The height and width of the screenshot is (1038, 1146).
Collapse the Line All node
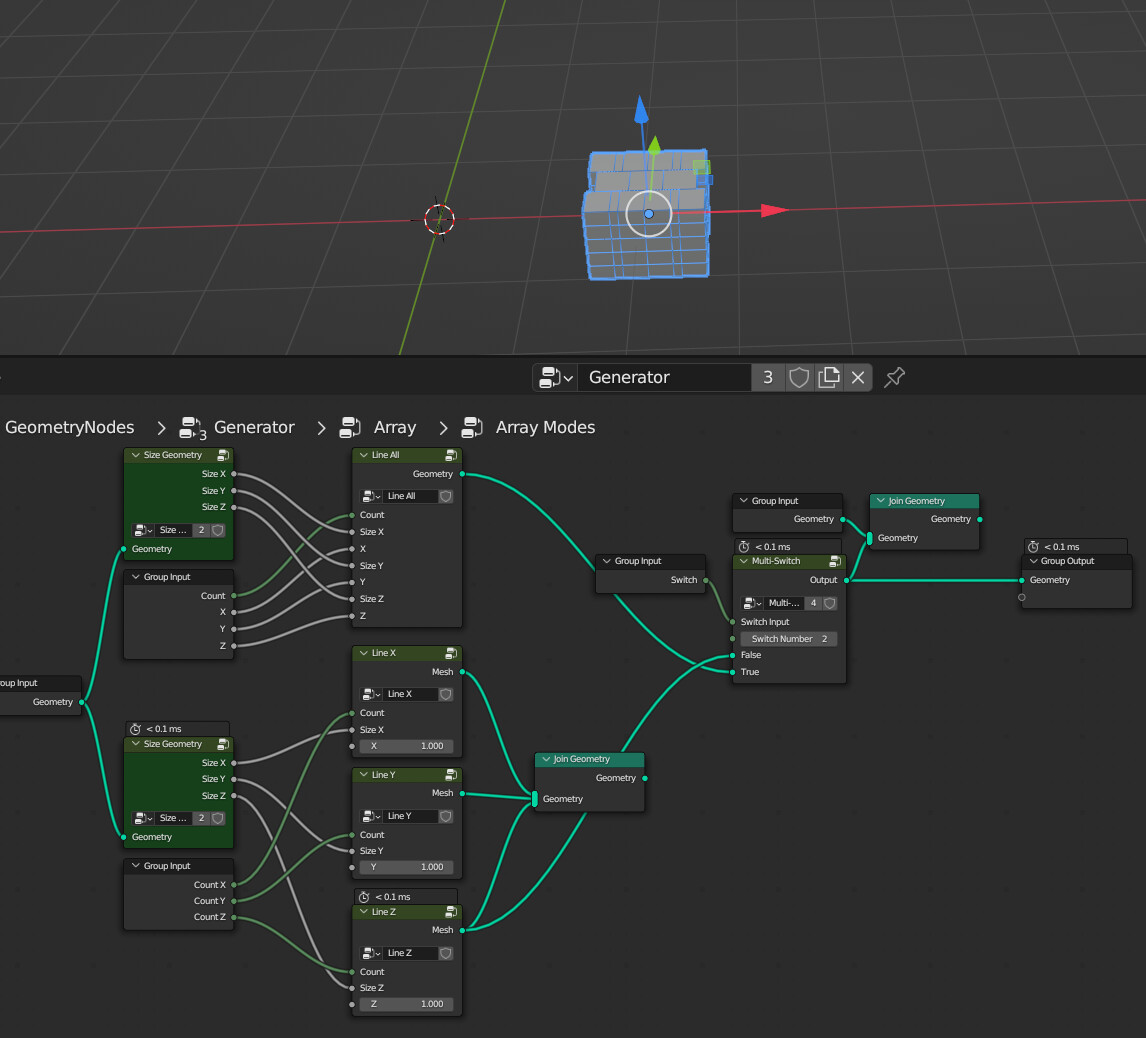pyautogui.click(x=363, y=455)
